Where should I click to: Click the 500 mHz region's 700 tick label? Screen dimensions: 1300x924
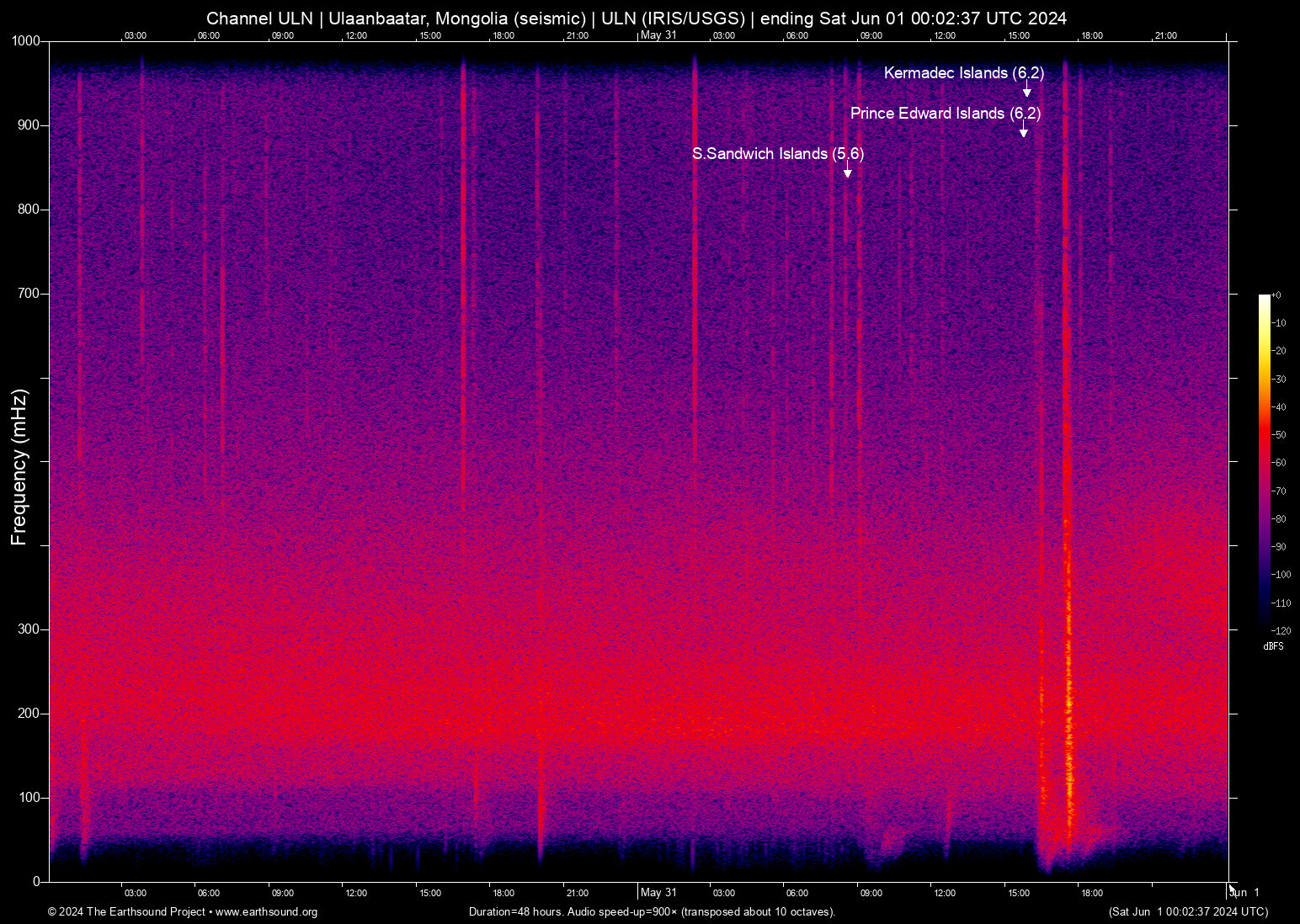[x=29, y=294]
